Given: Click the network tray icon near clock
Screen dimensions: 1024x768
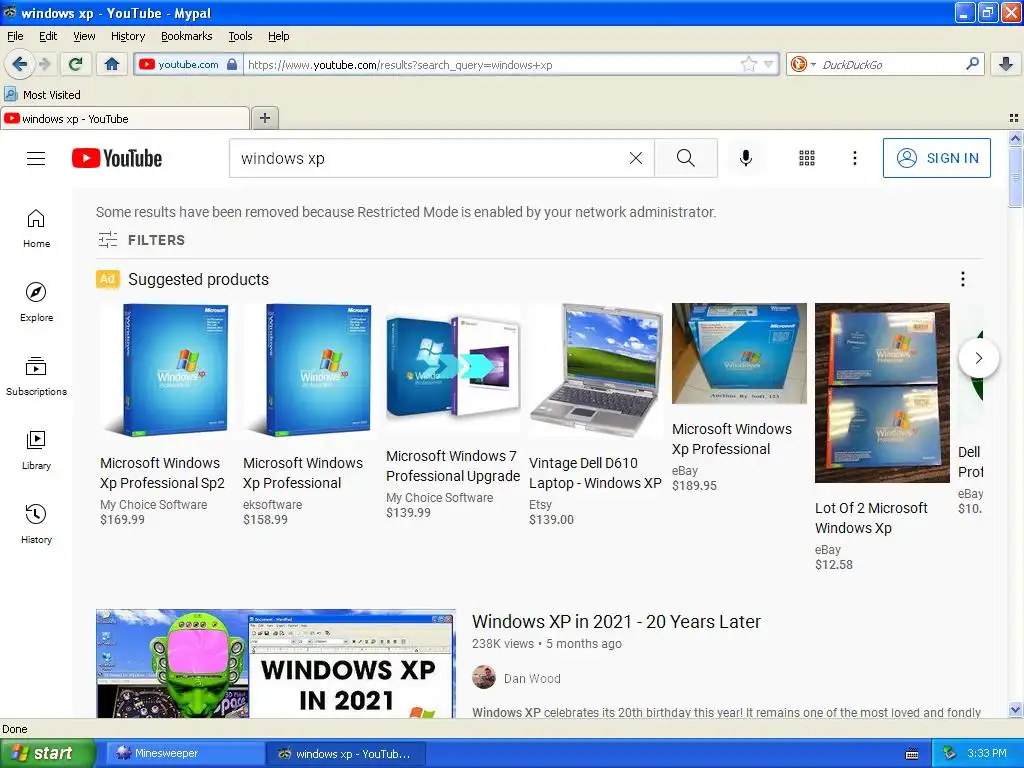Looking at the screenshot, I should pyautogui.click(x=950, y=754).
